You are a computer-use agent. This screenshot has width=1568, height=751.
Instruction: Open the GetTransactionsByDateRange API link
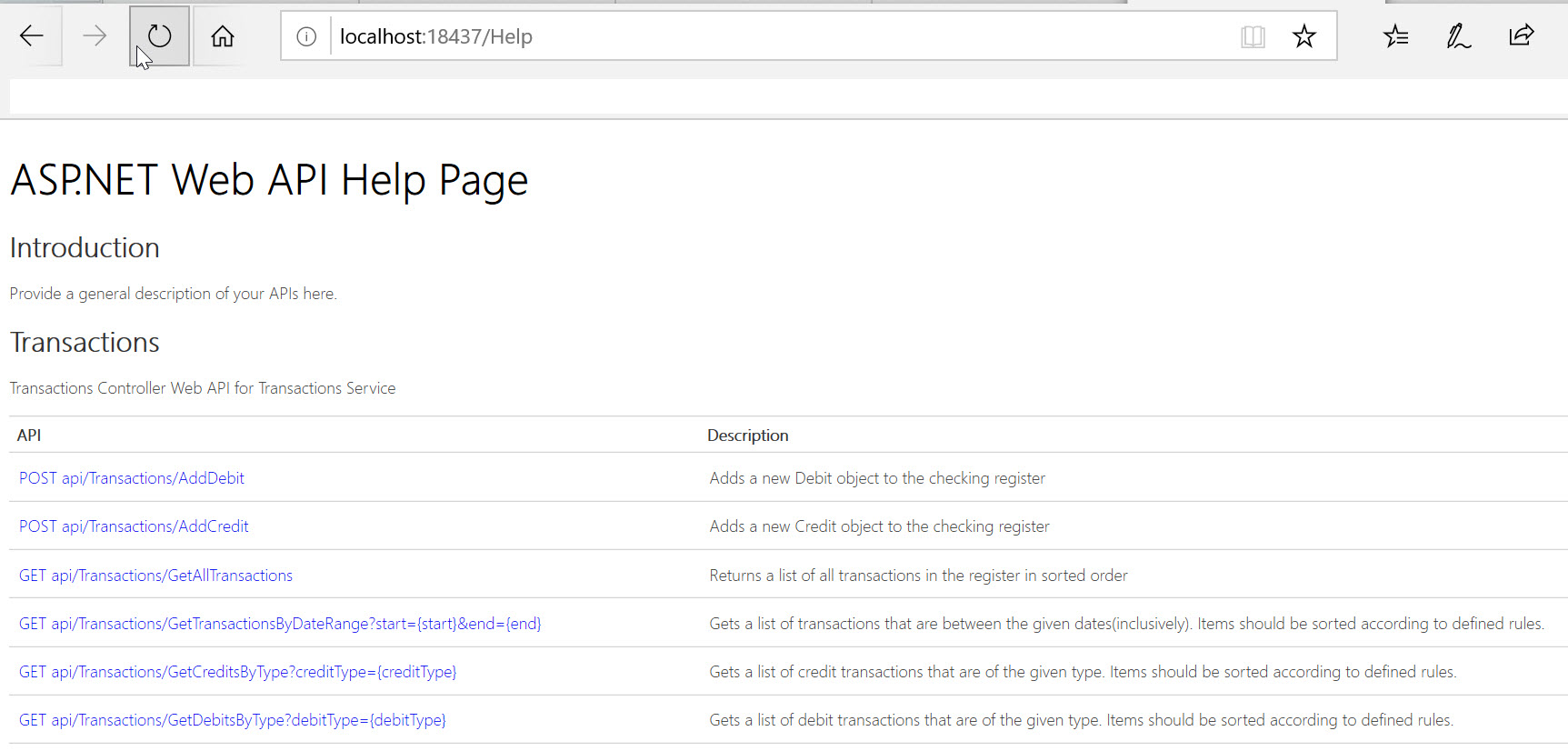pos(280,624)
